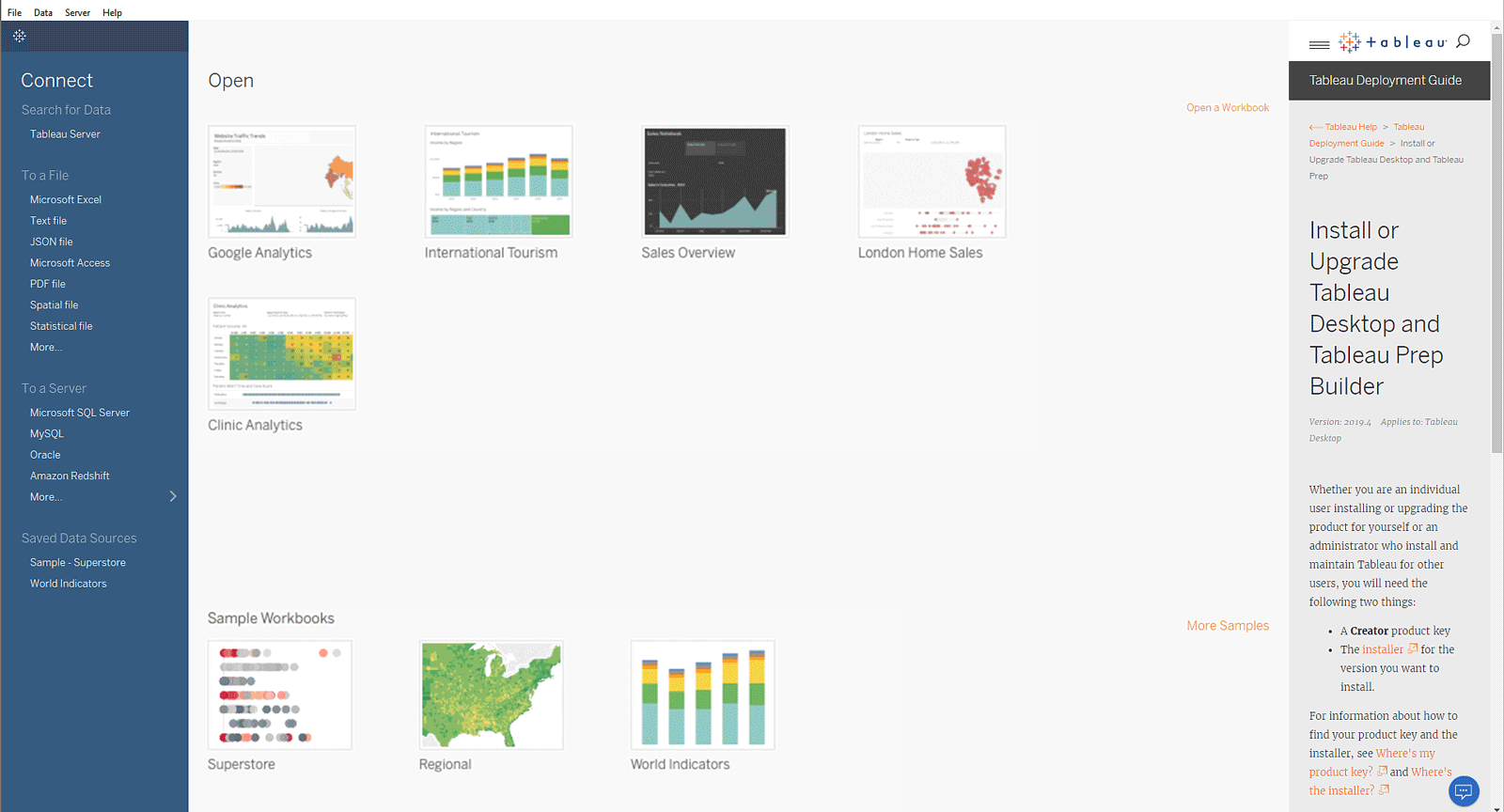The image size is (1504, 812).
Task: Open the Google Analytics workbook thumbnail
Action: 282,181
